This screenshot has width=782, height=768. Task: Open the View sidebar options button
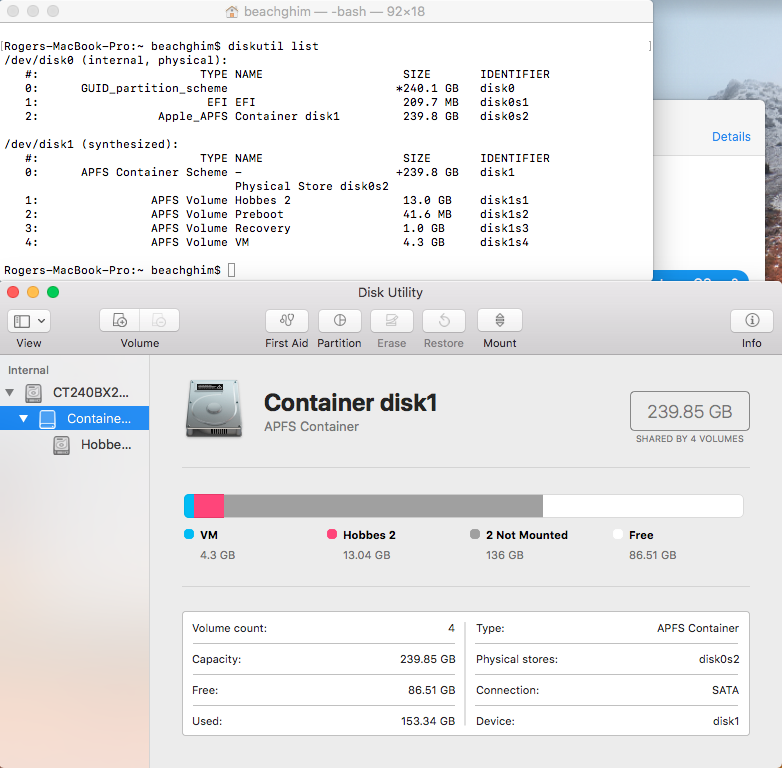28,321
